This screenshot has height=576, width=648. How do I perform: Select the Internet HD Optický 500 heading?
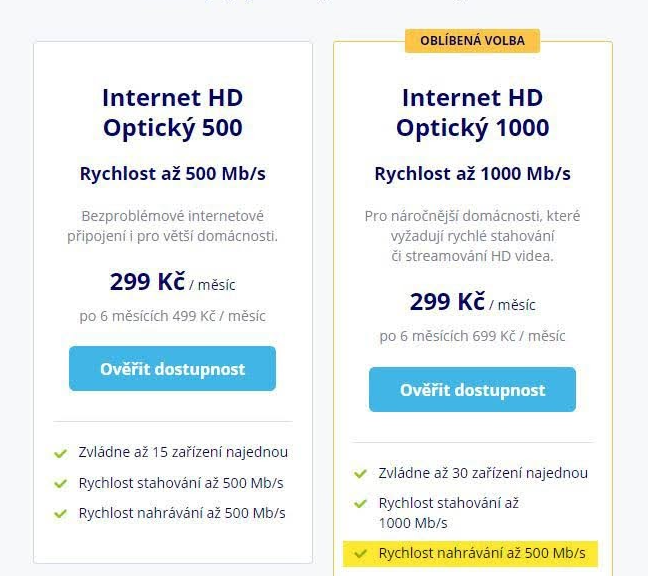[x=173, y=112]
